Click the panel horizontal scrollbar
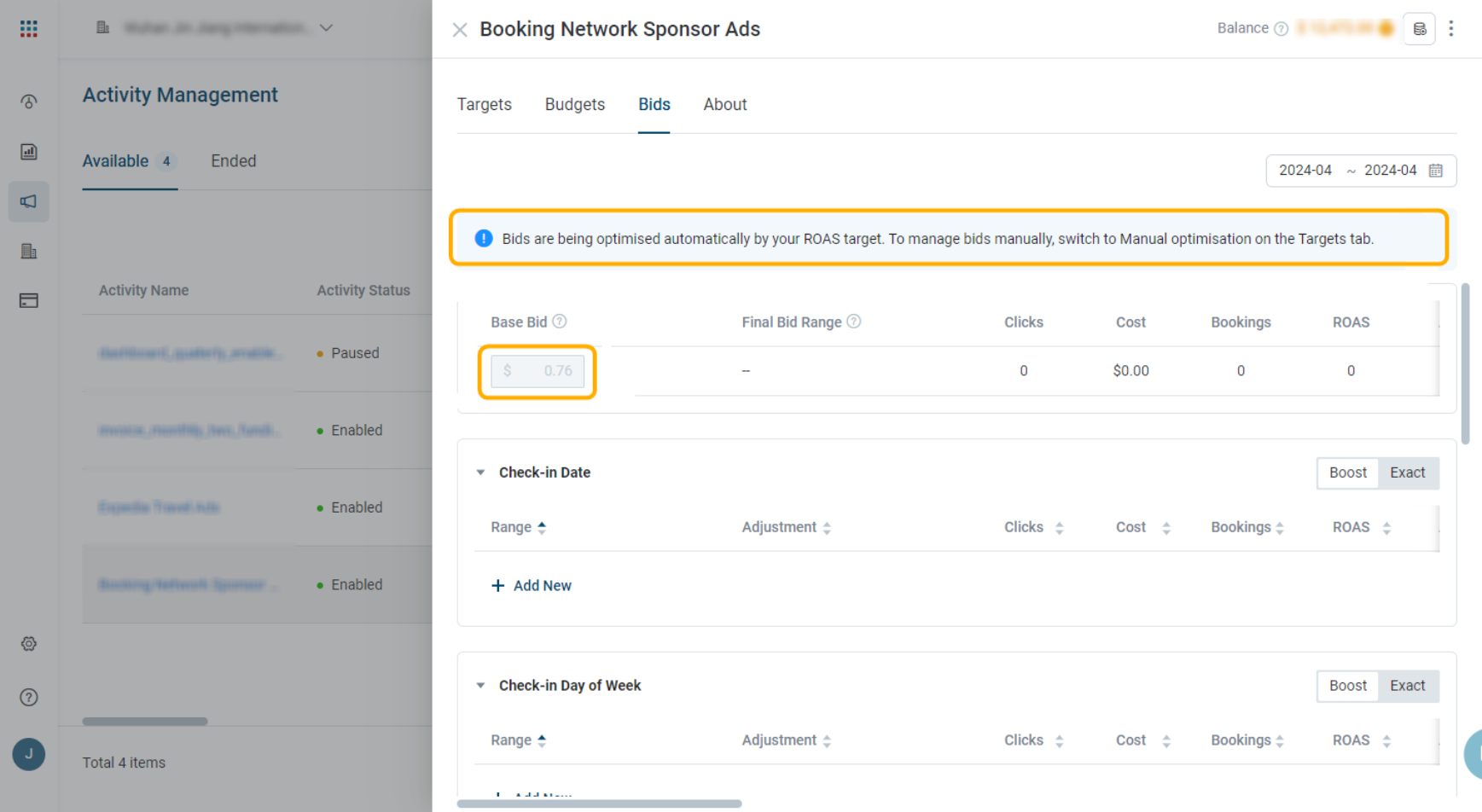 click(599, 803)
